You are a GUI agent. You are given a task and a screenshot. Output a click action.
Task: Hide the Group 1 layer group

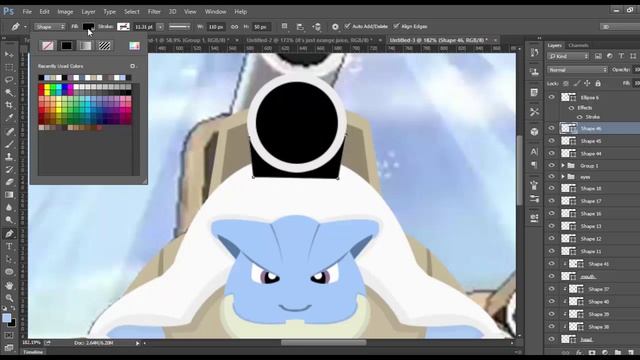(552, 166)
